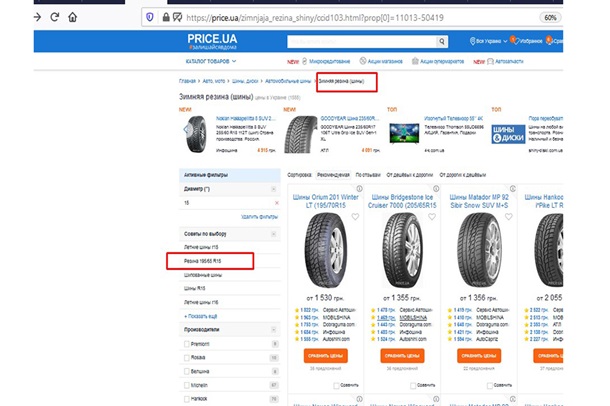Tick the Rosava manufacturer filter
The width and height of the screenshot is (610, 406).
click(187, 356)
